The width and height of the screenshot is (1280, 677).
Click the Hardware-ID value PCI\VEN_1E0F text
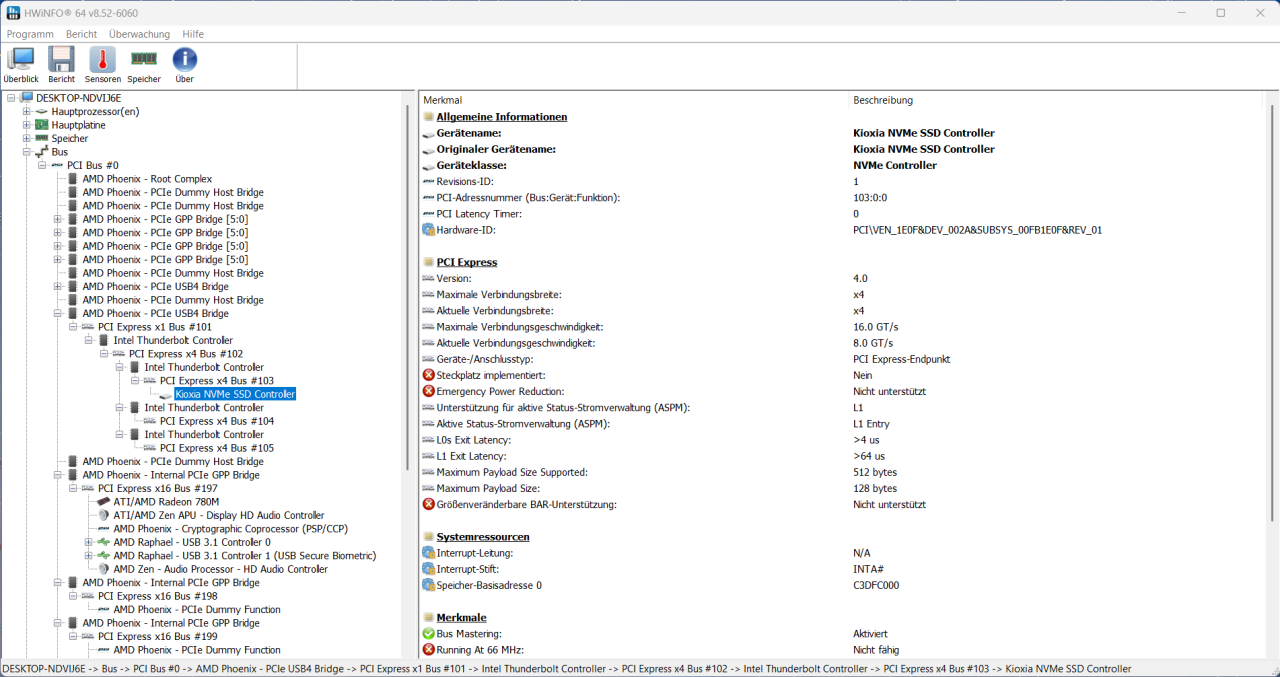click(x=977, y=230)
